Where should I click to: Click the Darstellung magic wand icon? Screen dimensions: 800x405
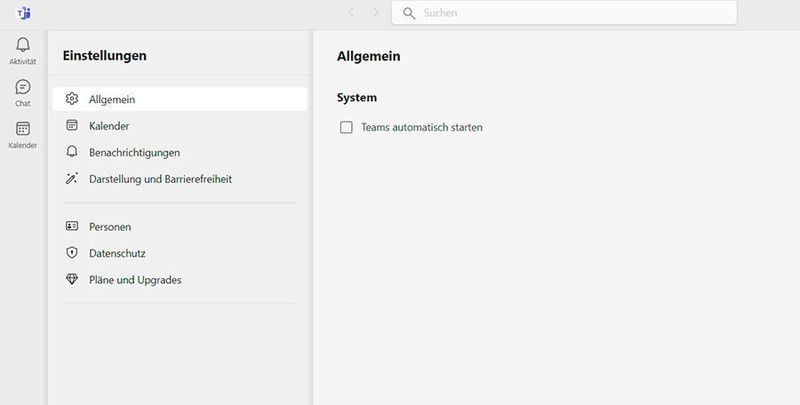(71, 179)
